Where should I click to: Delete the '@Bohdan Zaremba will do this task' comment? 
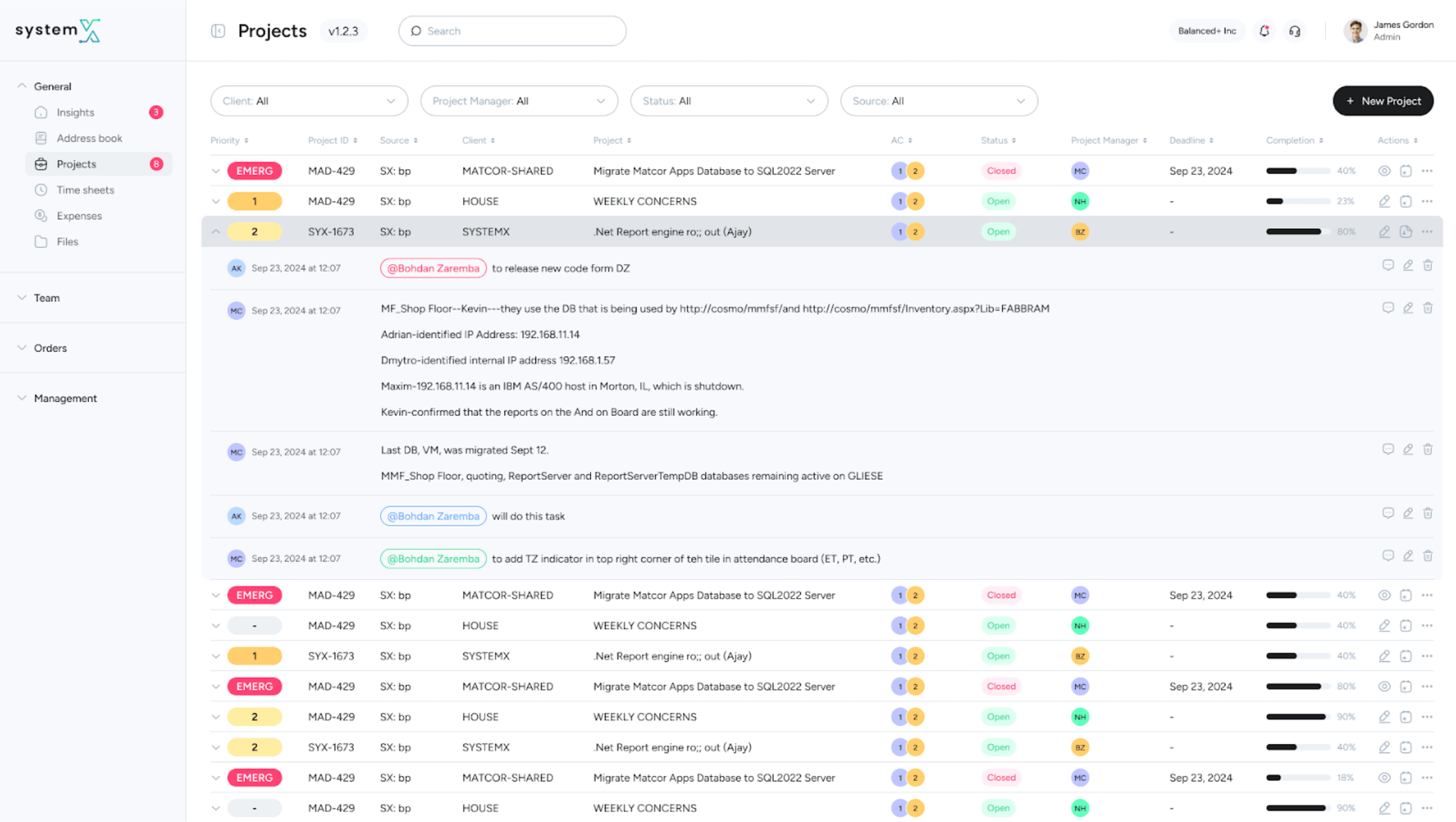coord(1429,513)
